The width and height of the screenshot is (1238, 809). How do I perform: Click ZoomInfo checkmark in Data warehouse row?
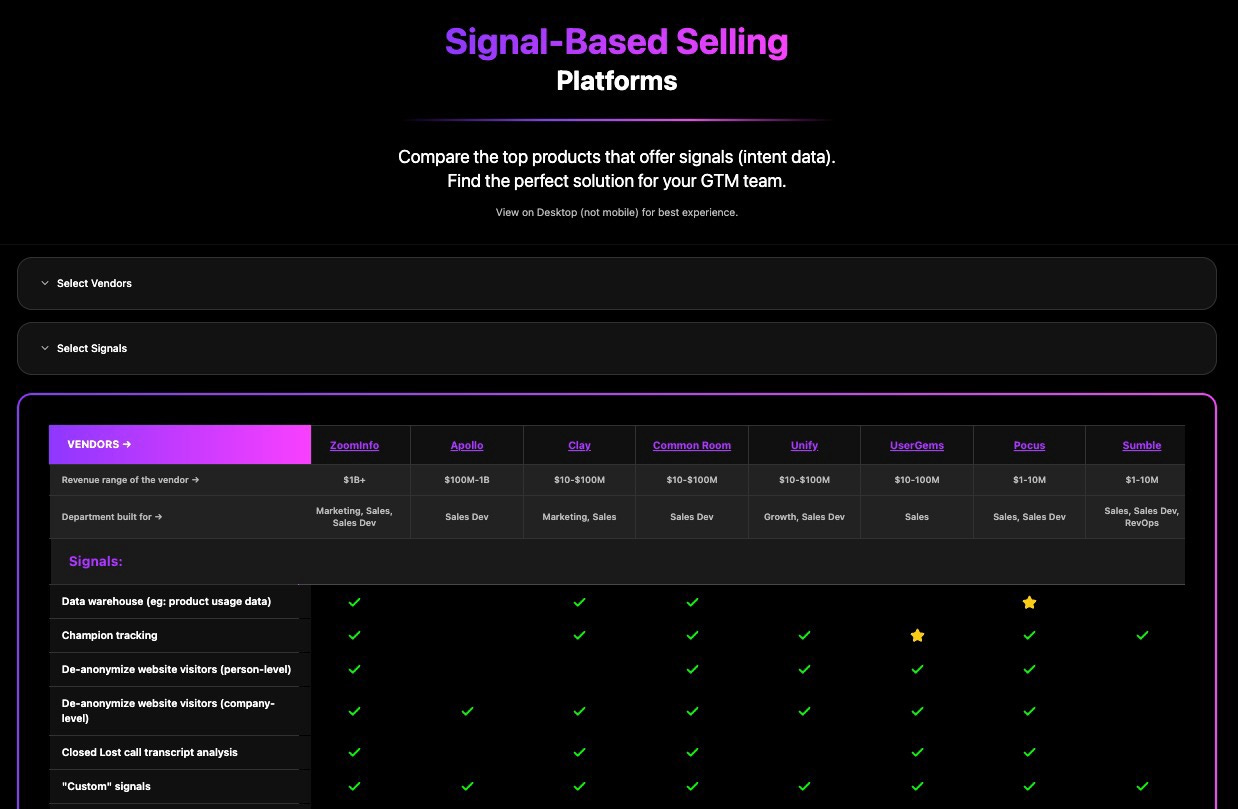(x=354, y=602)
